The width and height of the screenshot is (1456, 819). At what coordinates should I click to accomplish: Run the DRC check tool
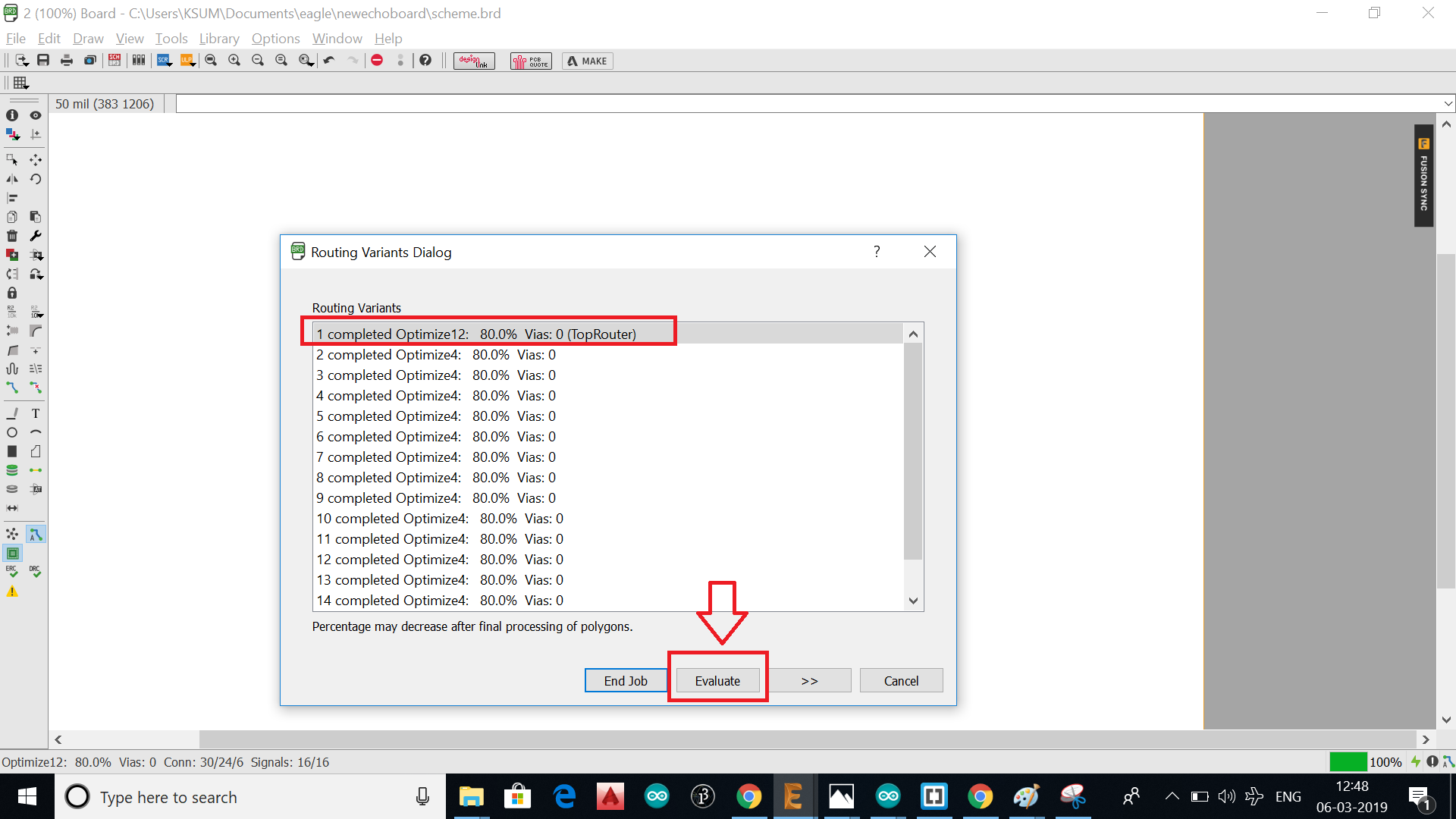pyautogui.click(x=35, y=571)
